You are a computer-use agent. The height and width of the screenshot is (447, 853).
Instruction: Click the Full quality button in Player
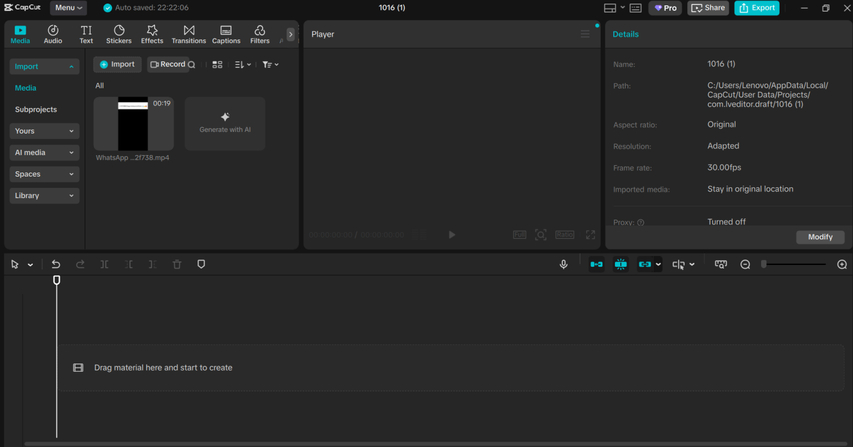click(520, 235)
